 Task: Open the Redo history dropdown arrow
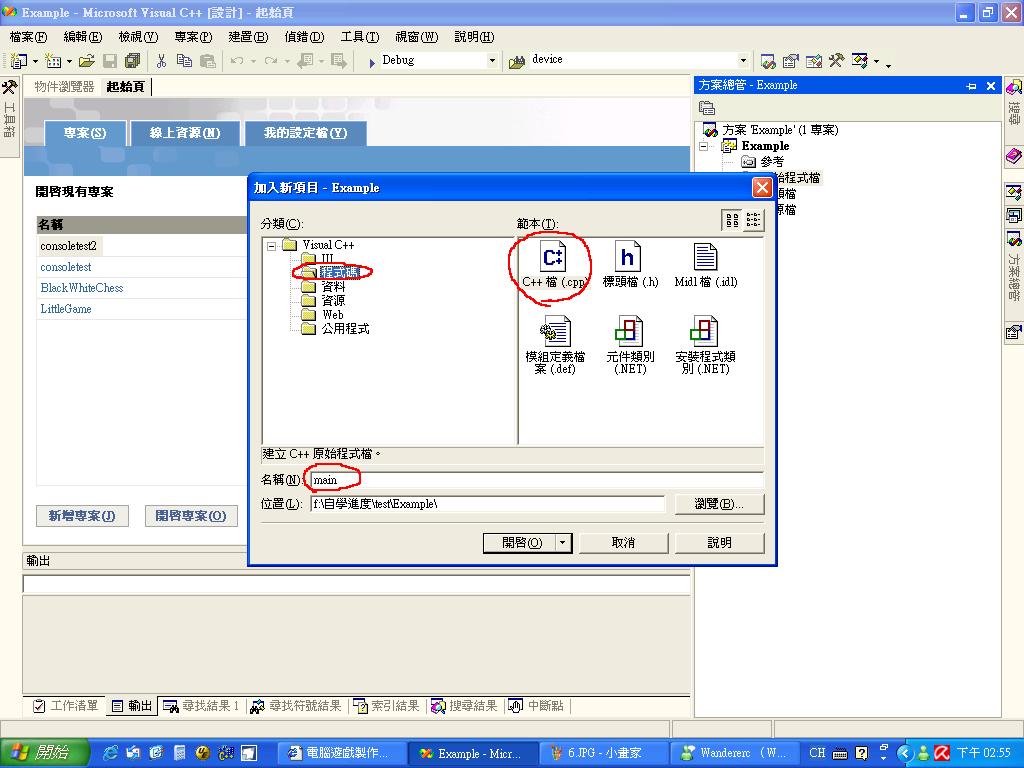287,61
